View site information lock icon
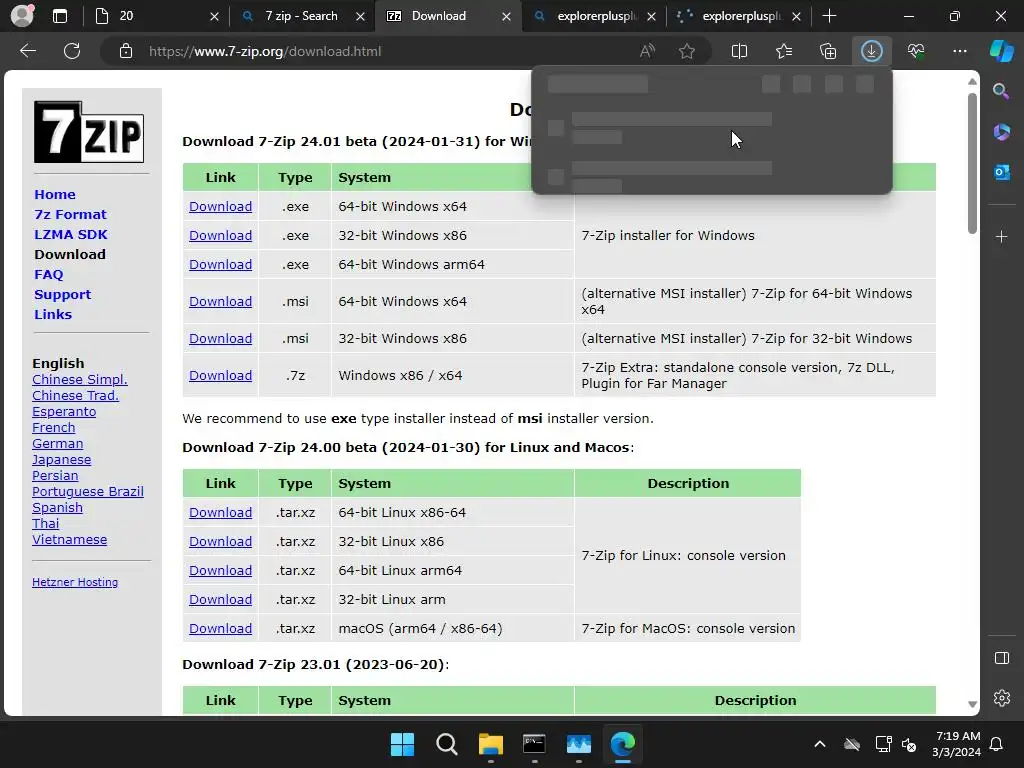The image size is (1024, 768). point(126,51)
